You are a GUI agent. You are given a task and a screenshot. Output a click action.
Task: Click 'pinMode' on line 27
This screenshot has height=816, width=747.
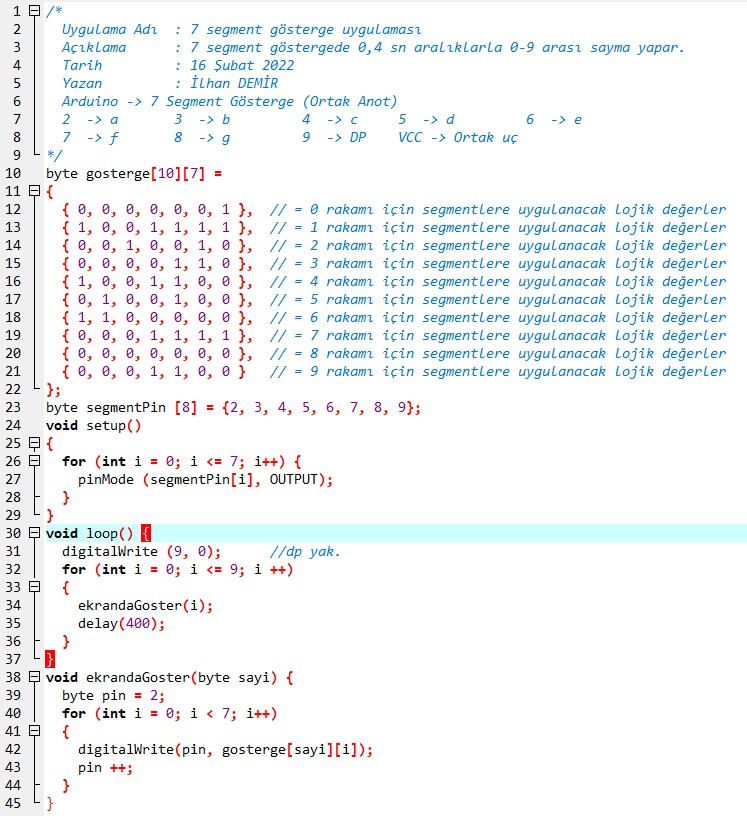(x=106, y=479)
